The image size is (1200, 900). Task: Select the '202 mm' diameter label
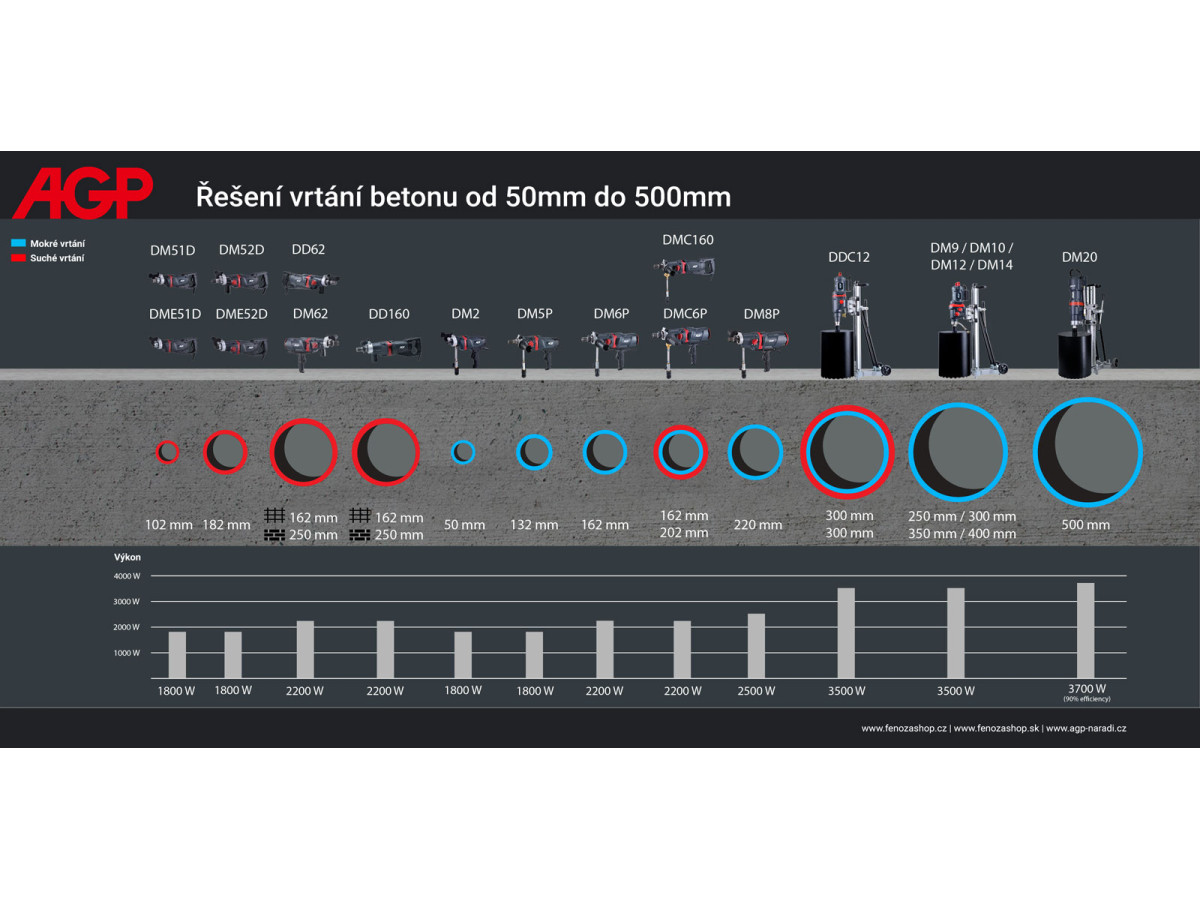point(684,533)
